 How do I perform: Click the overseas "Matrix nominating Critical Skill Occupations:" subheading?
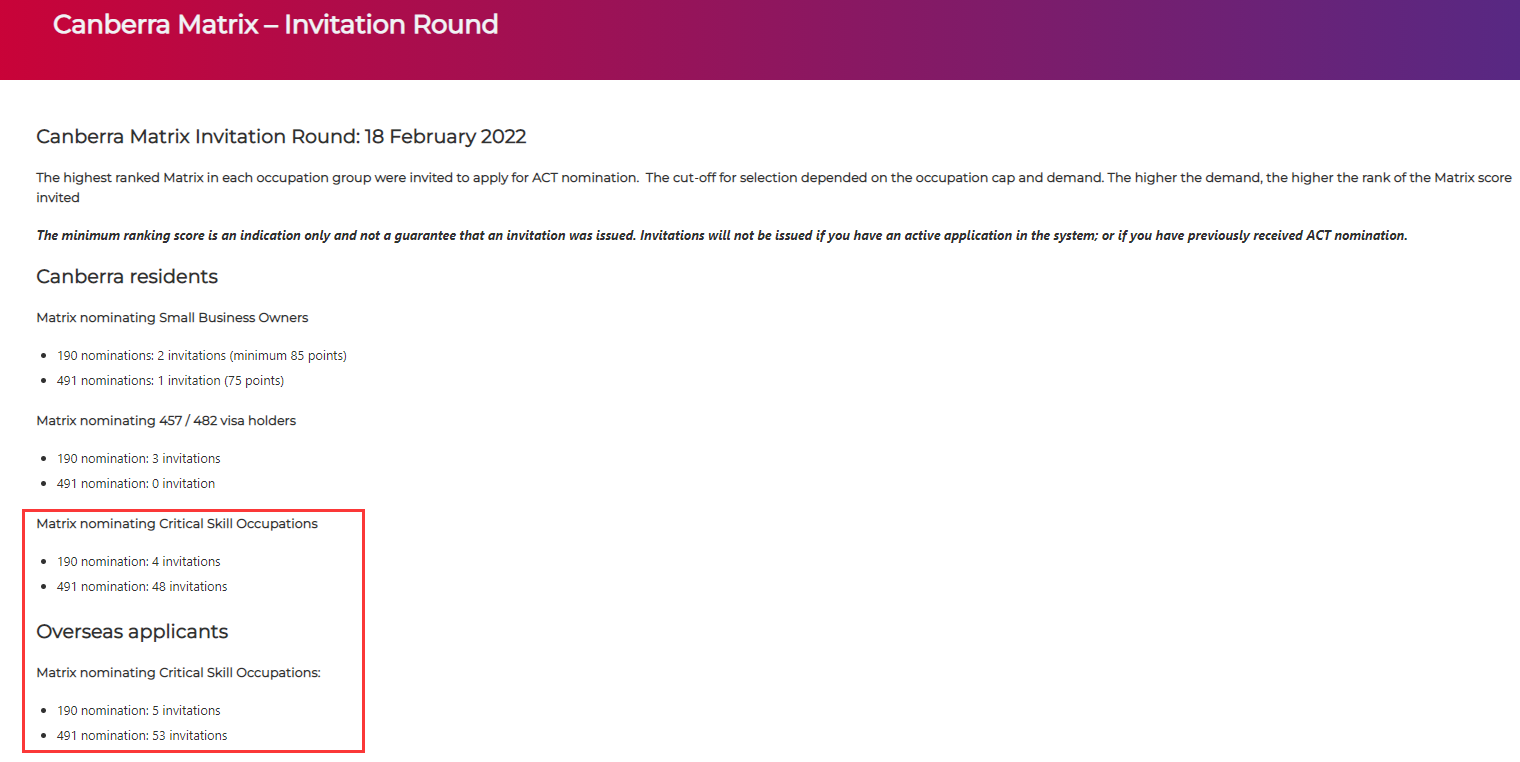tap(178, 673)
